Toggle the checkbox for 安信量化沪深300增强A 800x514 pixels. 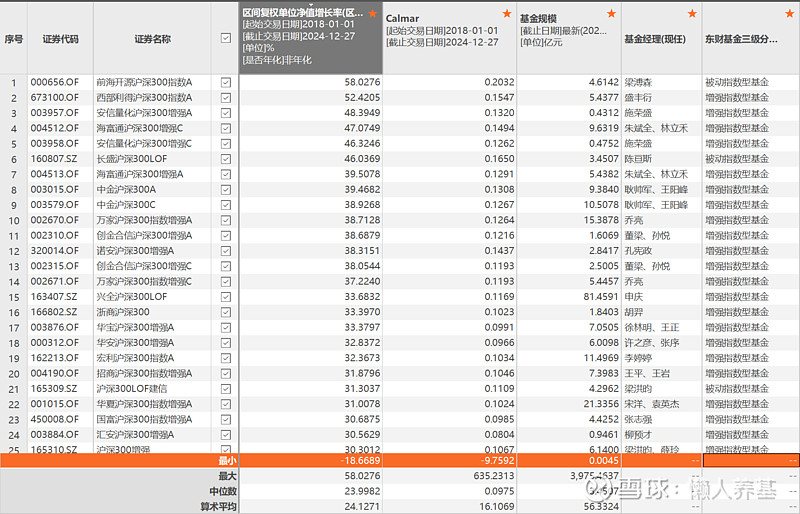tap(226, 113)
